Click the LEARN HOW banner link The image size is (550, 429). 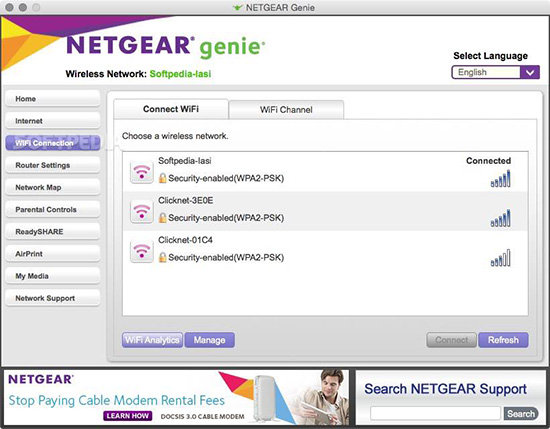click(x=128, y=416)
